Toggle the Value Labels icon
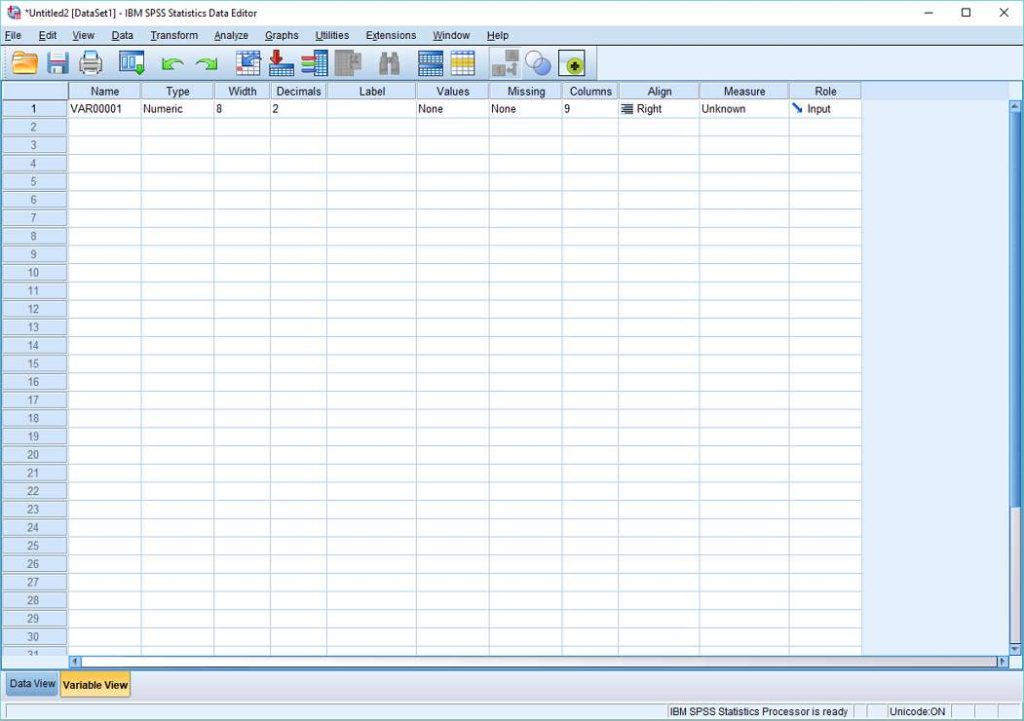 click(573, 63)
